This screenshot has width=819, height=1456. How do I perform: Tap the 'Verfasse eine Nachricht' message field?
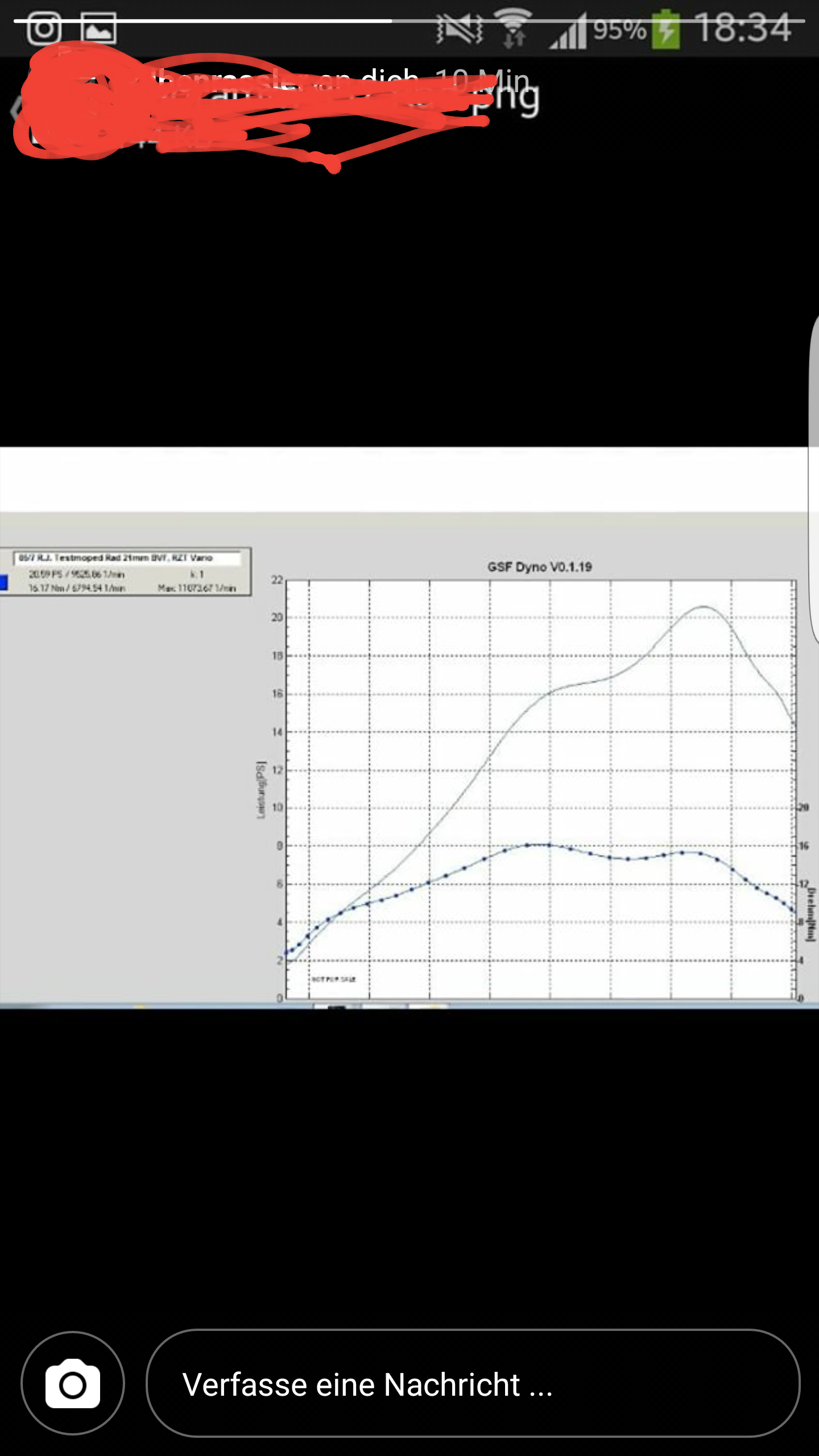pyautogui.click(x=473, y=1383)
